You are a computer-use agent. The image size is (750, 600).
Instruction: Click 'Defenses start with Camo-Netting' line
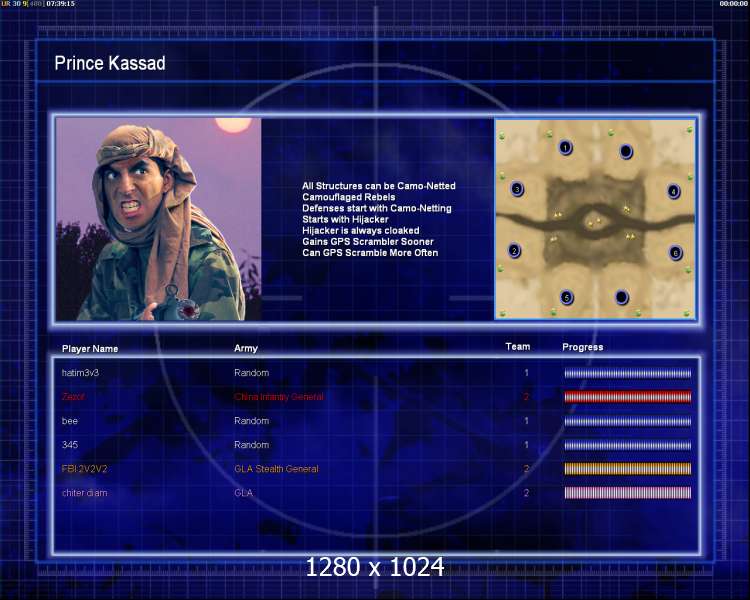pos(377,208)
